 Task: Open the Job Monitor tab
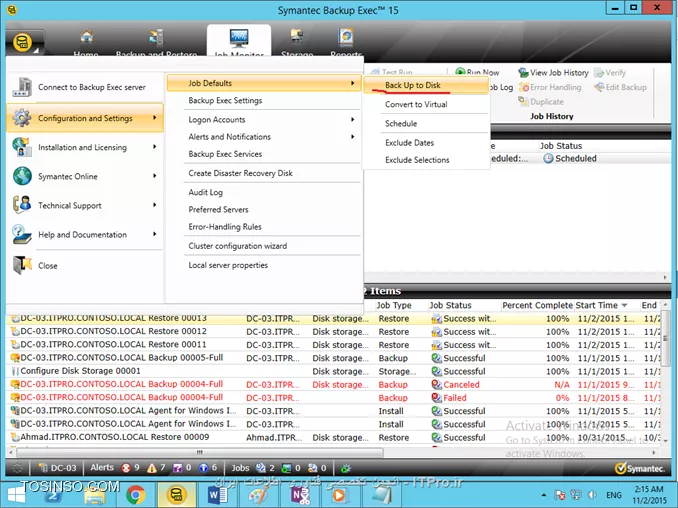coord(239,42)
